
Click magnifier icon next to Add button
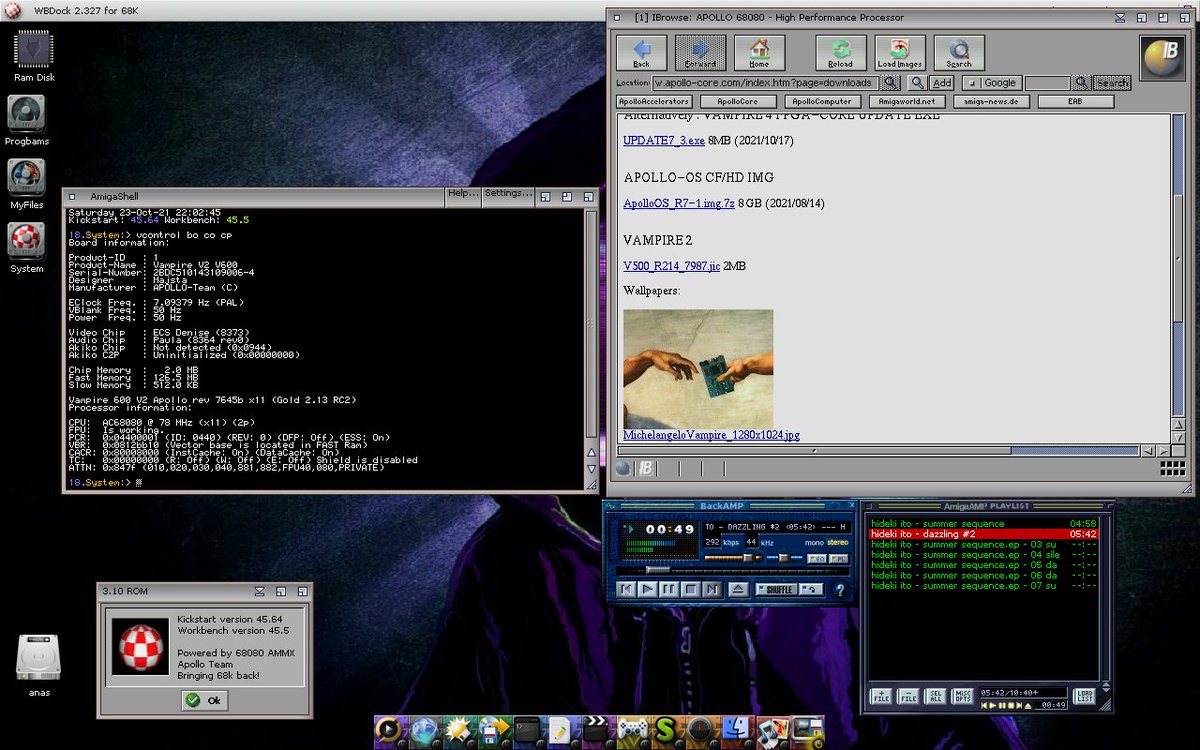tap(917, 83)
